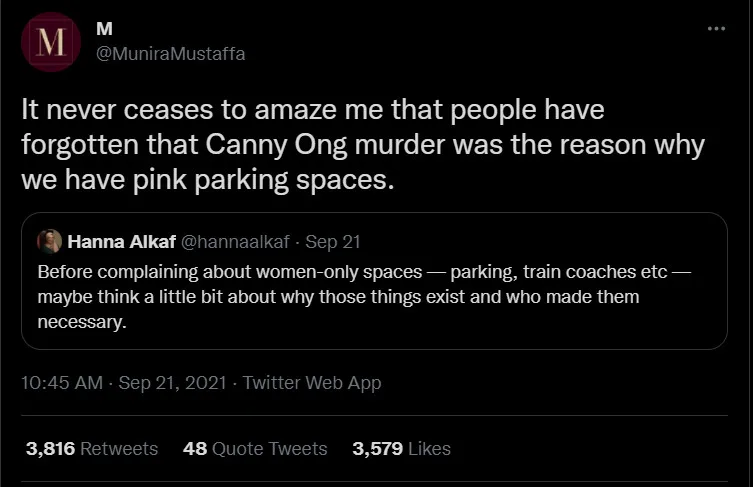Click Hanna Alkaf's small profile picture
The image size is (753, 487).
(x=50, y=241)
